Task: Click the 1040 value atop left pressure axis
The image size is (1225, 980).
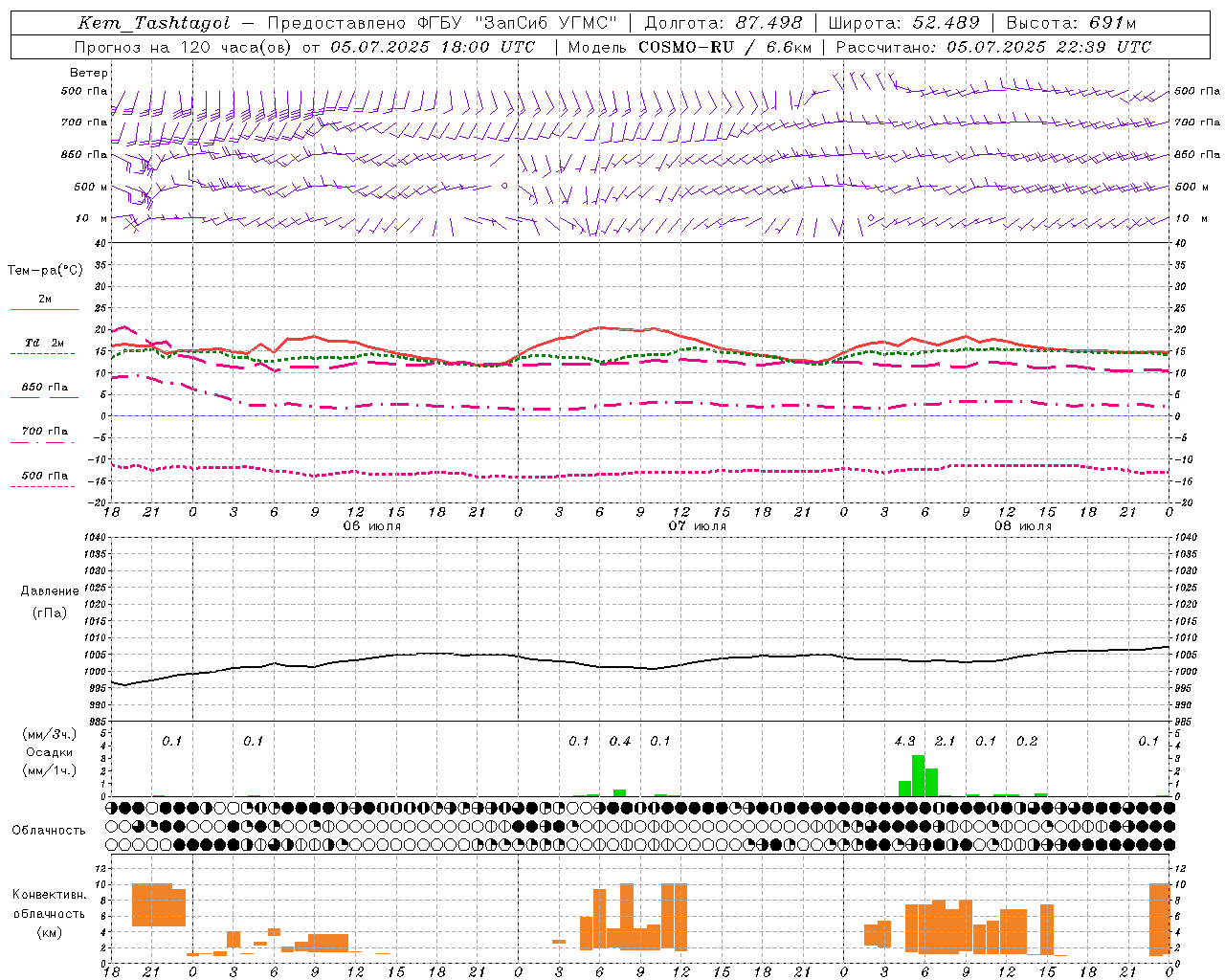Action: coord(94,537)
